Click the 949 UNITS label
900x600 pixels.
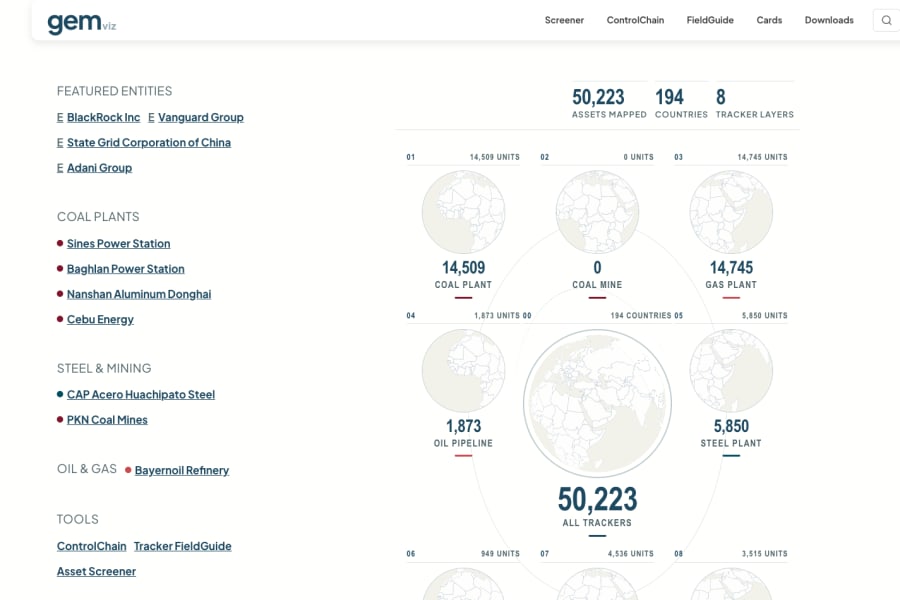500,554
